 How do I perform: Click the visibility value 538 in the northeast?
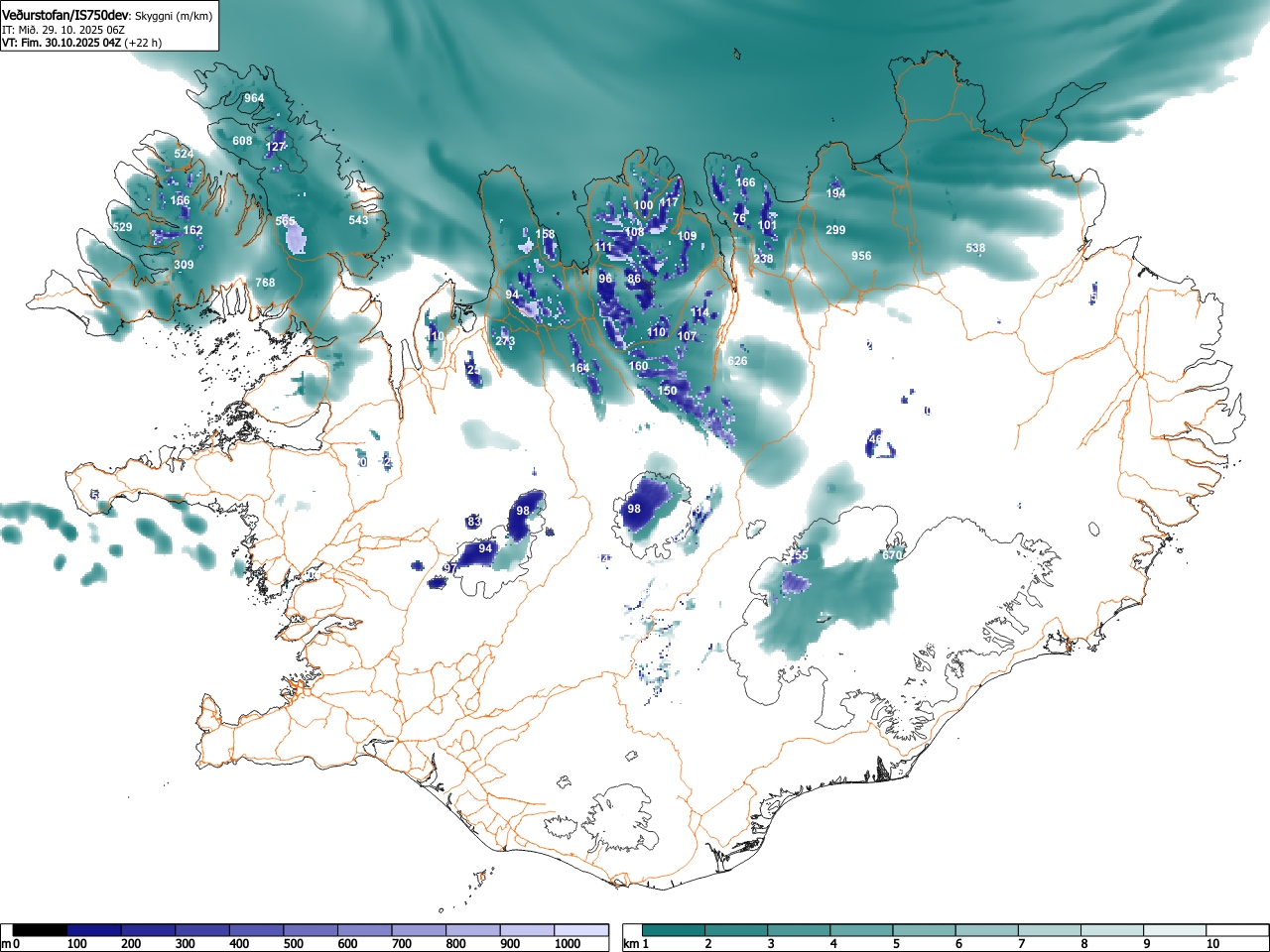pyautogui.click(x=975, y=248)
